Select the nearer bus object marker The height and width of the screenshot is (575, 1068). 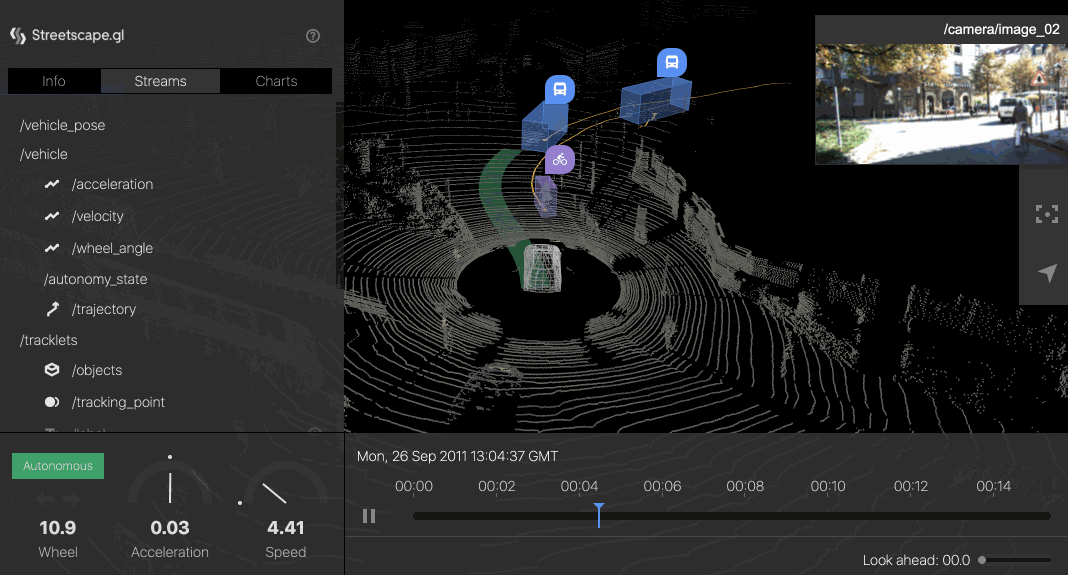(x=559, y=89)
